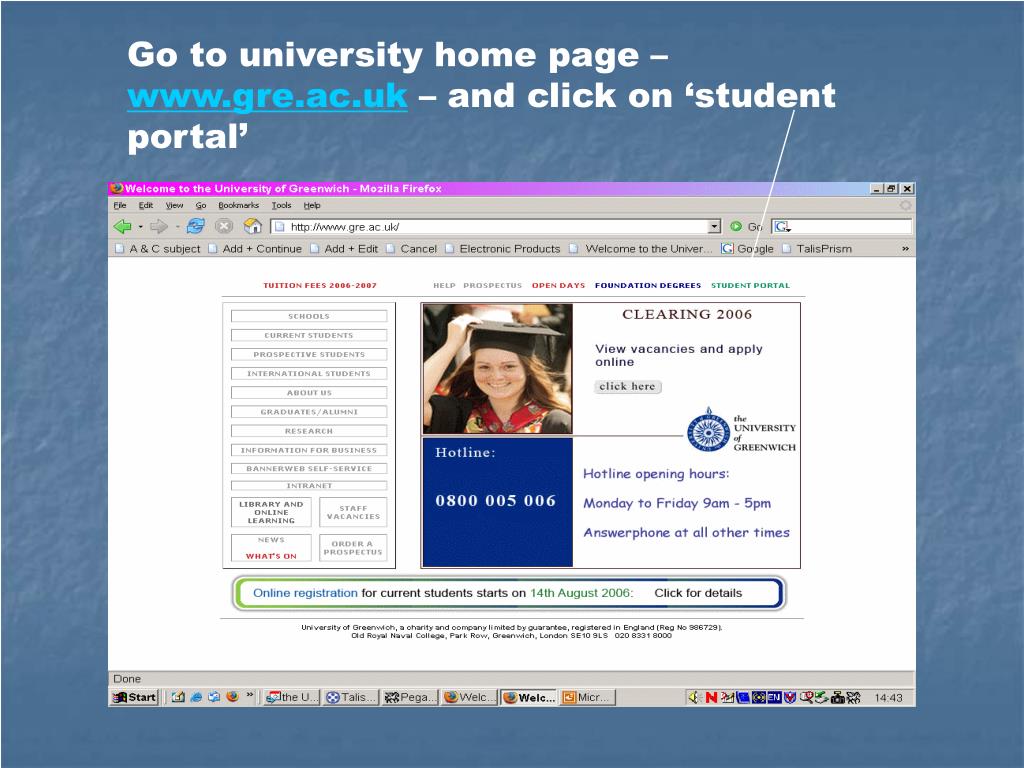
Task: Open the Tools menu
Action: coord(281,205)
